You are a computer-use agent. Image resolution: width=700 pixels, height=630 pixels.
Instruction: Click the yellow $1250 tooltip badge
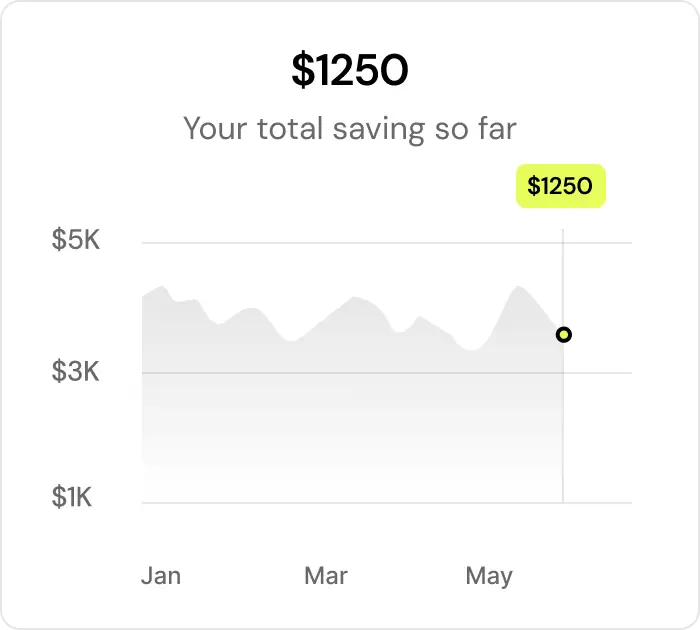560,186
